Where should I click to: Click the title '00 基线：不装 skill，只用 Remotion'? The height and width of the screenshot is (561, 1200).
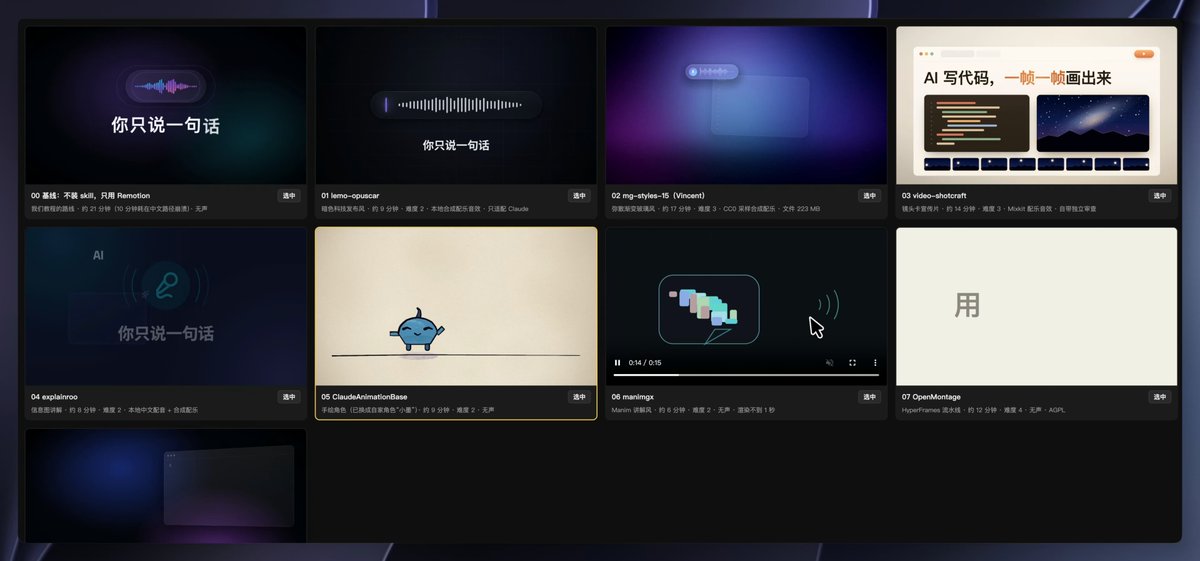click(90, 196)
